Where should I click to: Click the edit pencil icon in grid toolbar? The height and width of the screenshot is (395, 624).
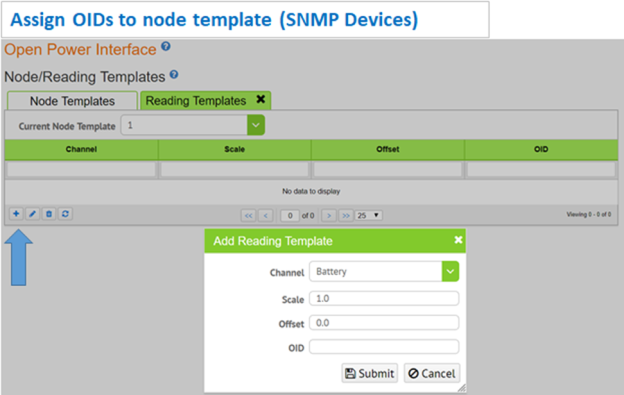pos(33,214)
